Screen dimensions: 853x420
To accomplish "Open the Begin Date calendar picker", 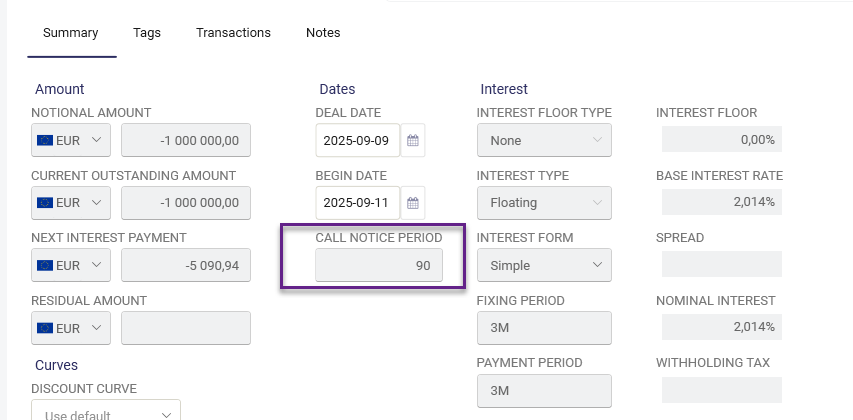I will coord(413,203).
